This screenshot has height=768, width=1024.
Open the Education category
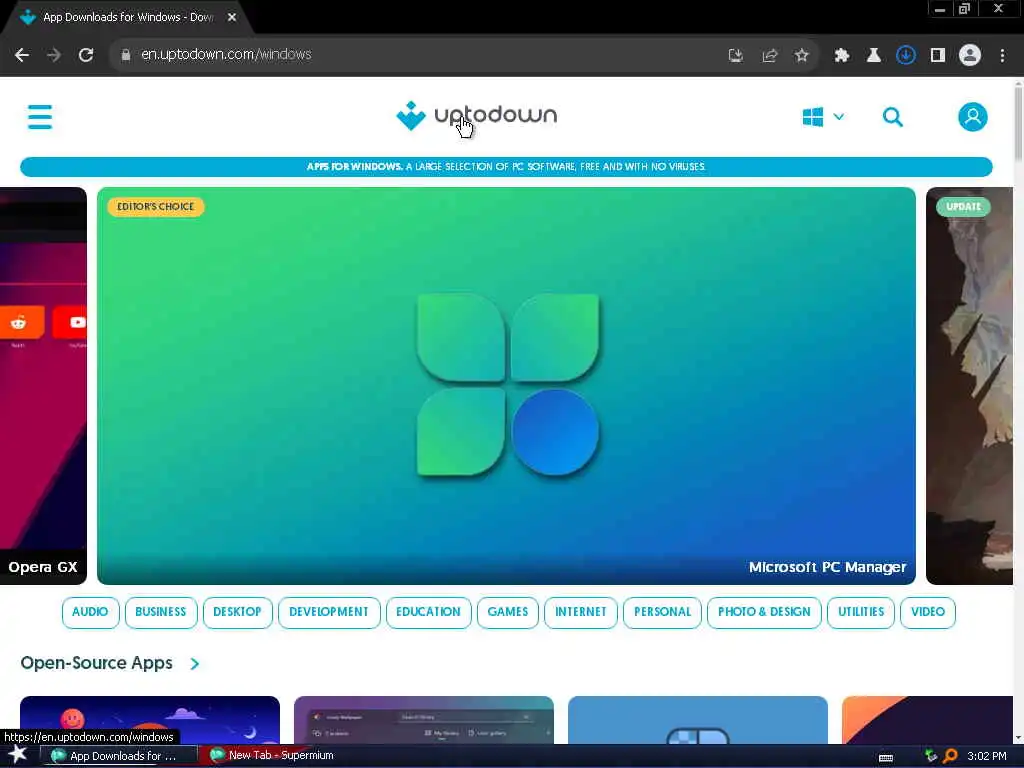point(428,612)
